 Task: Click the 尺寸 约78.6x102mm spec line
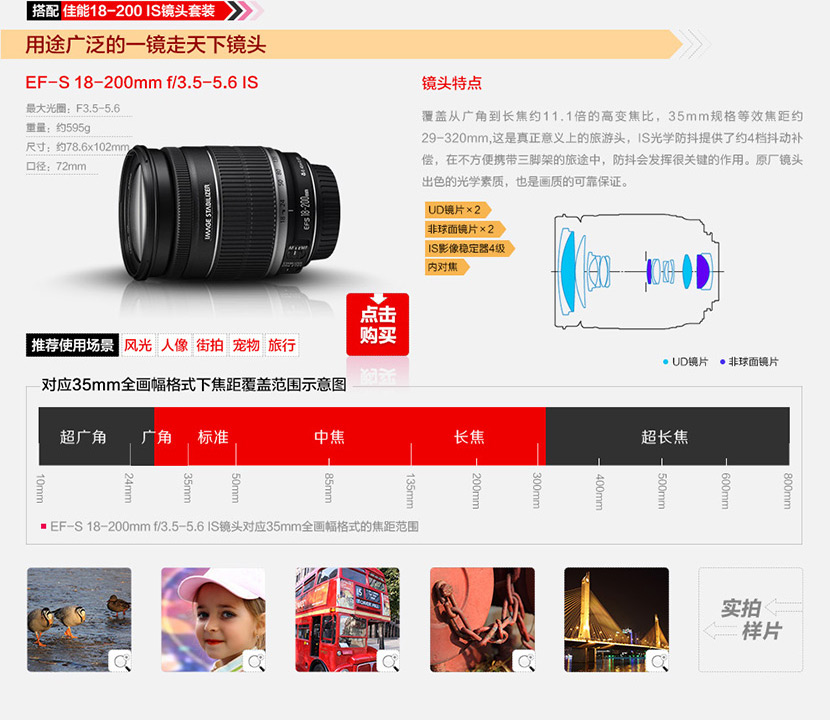[x=77, y=147]
